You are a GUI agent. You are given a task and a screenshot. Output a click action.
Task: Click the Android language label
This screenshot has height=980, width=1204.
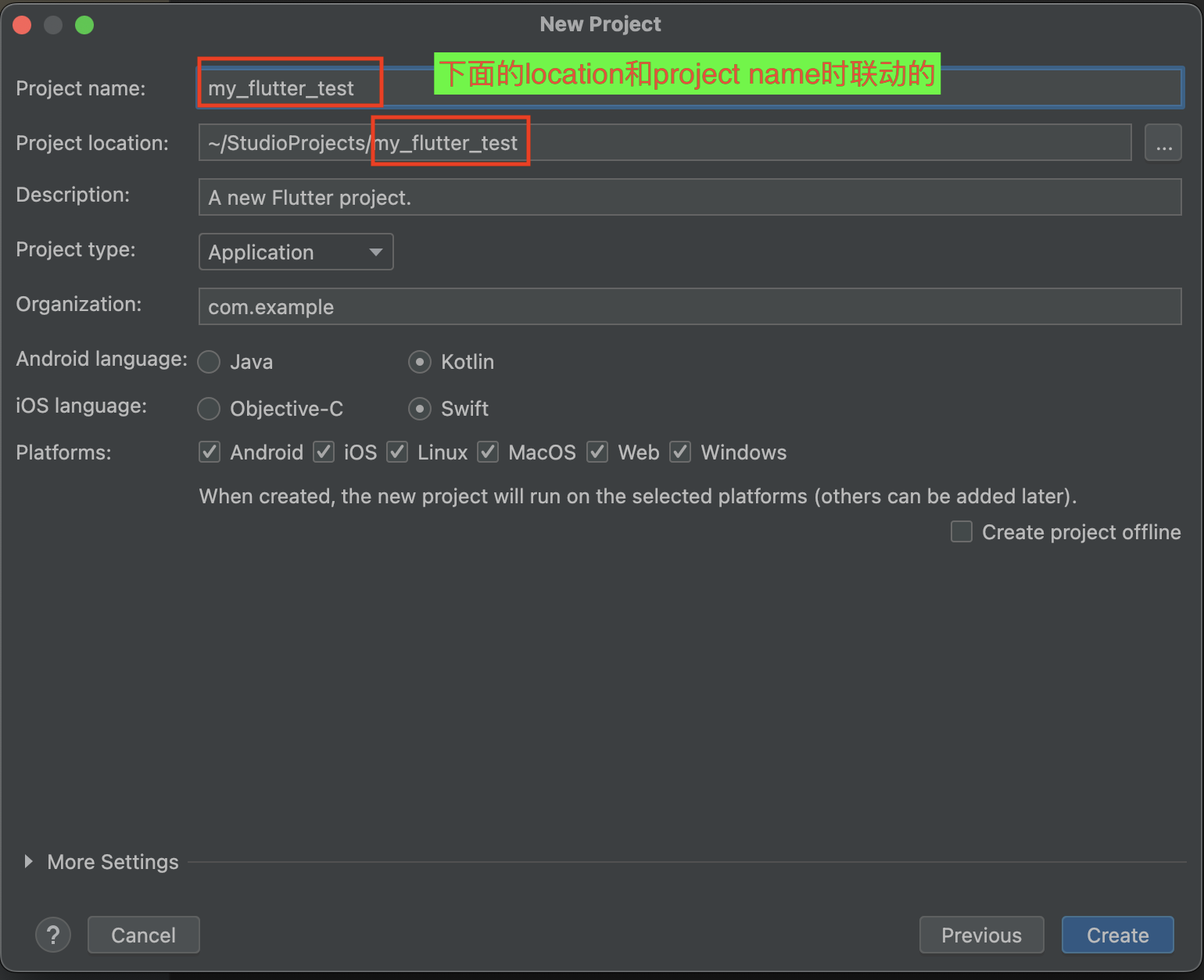pyautogui.click(x=102, y=359)
